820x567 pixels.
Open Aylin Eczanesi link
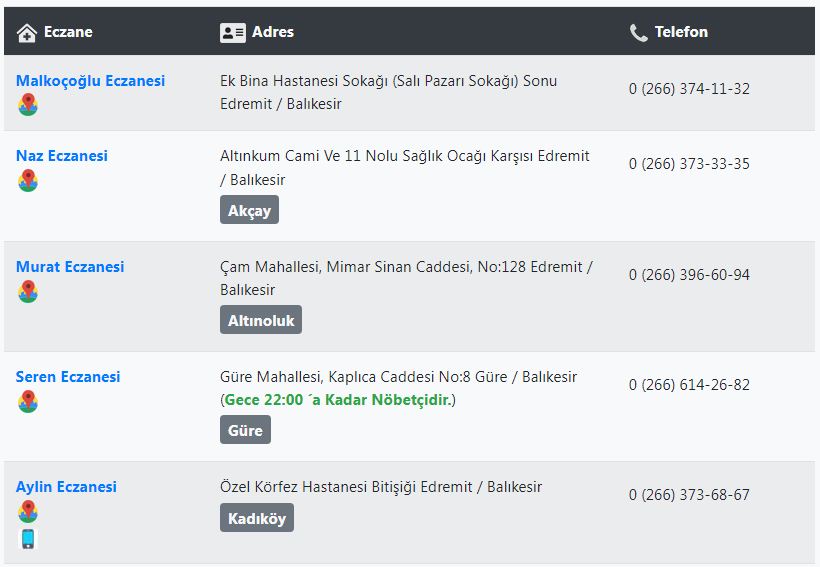coord(66,486)
